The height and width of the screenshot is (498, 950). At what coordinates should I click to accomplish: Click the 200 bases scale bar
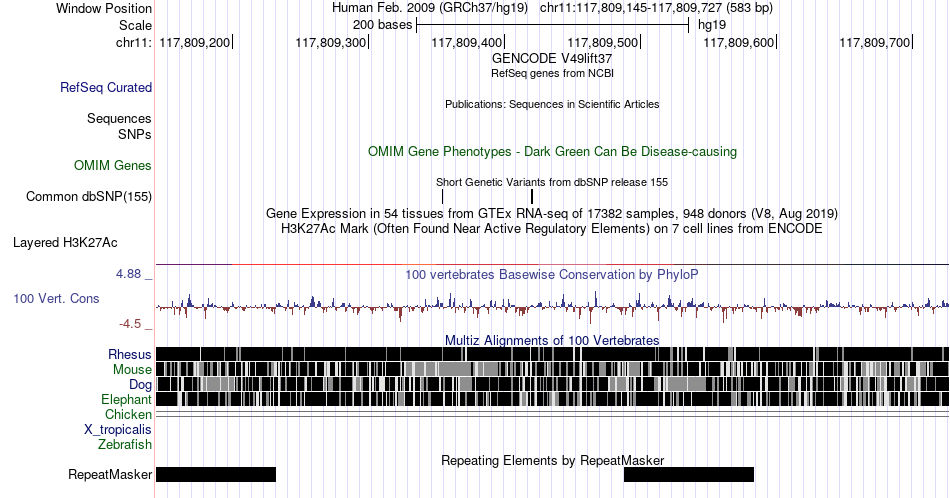(x=553, y=25)
